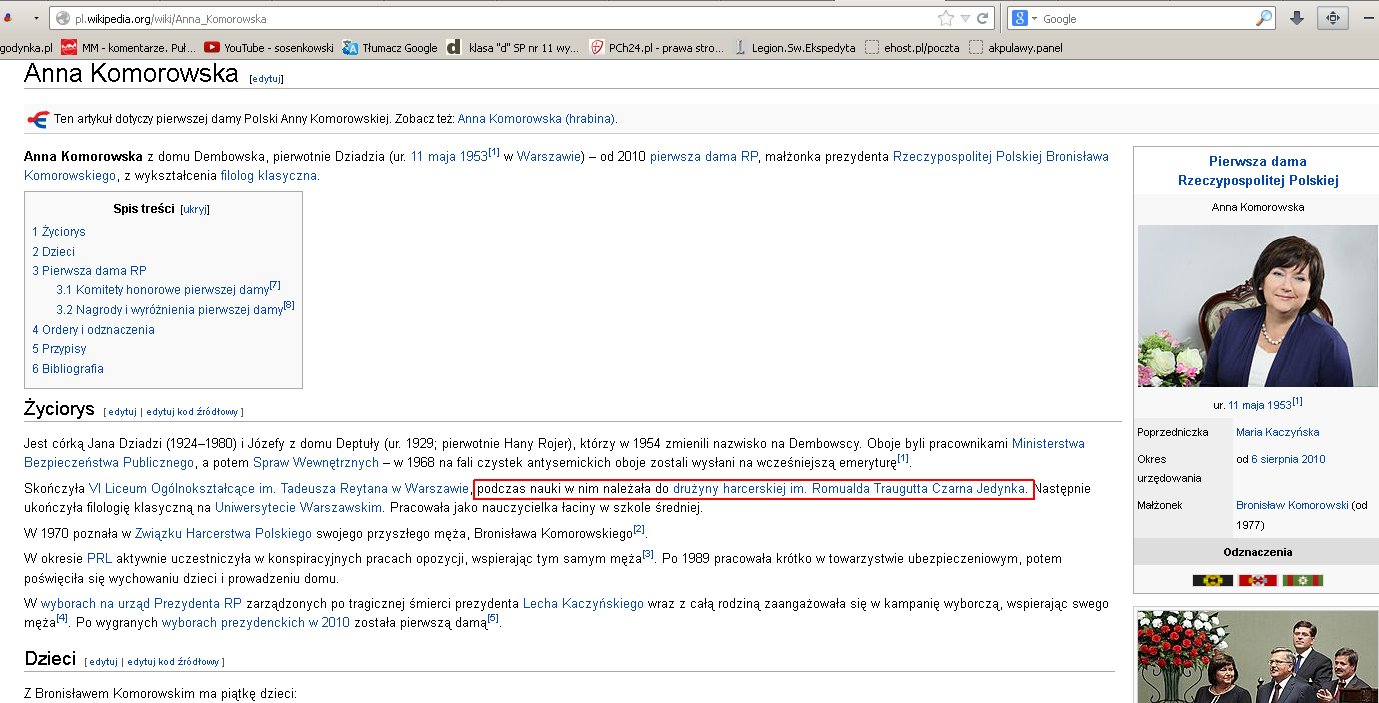Viewport: 1379px width, 703px height.
Task: Click the search magnifier icon
Action: (x=1264, y=18)
